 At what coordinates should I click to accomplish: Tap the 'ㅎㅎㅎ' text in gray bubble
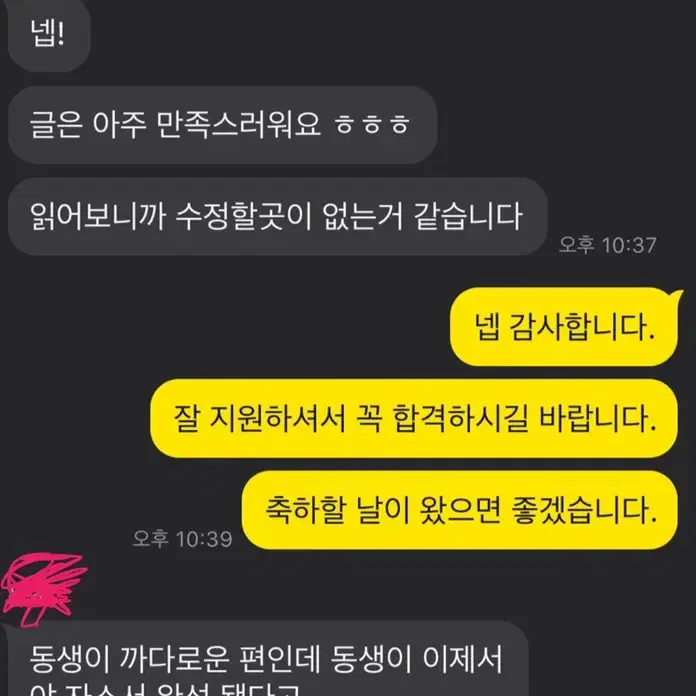[x=372, y=125]
